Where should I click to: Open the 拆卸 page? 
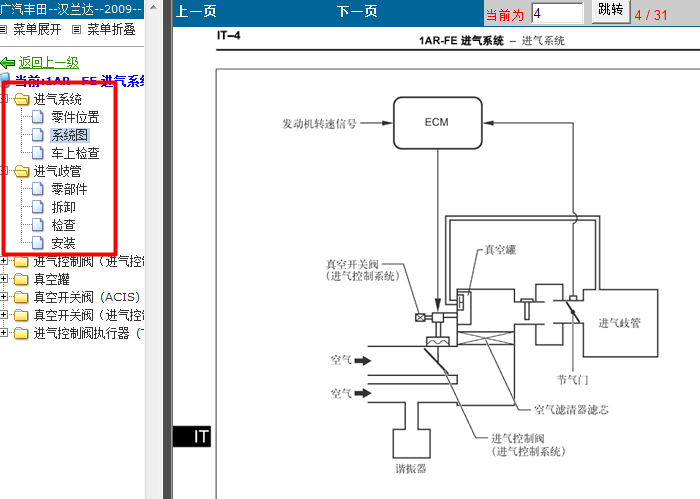coord(63,207)
